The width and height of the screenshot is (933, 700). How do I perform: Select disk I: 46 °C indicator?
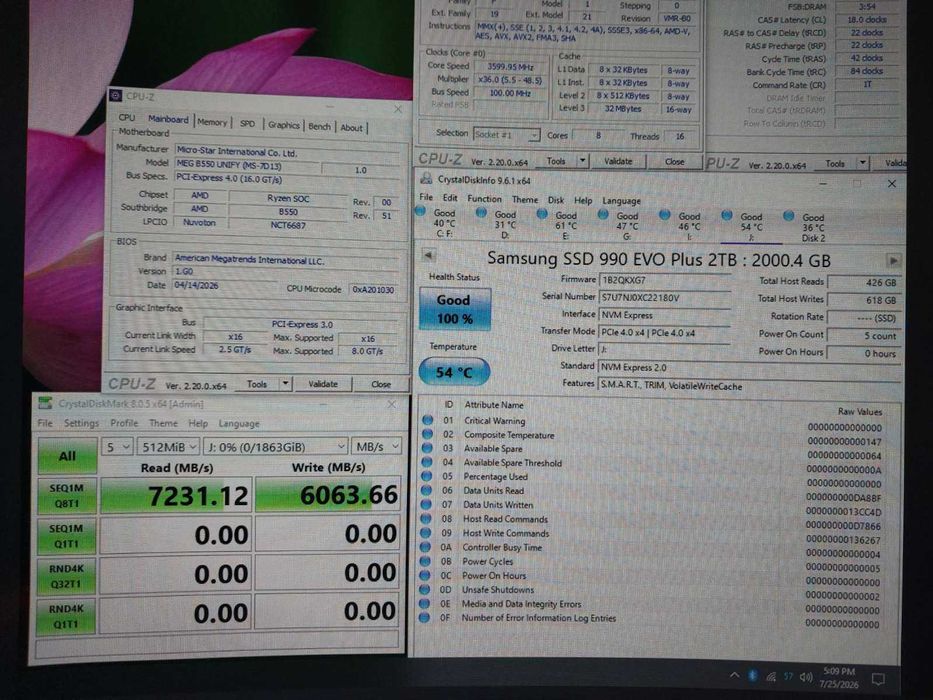665,215
